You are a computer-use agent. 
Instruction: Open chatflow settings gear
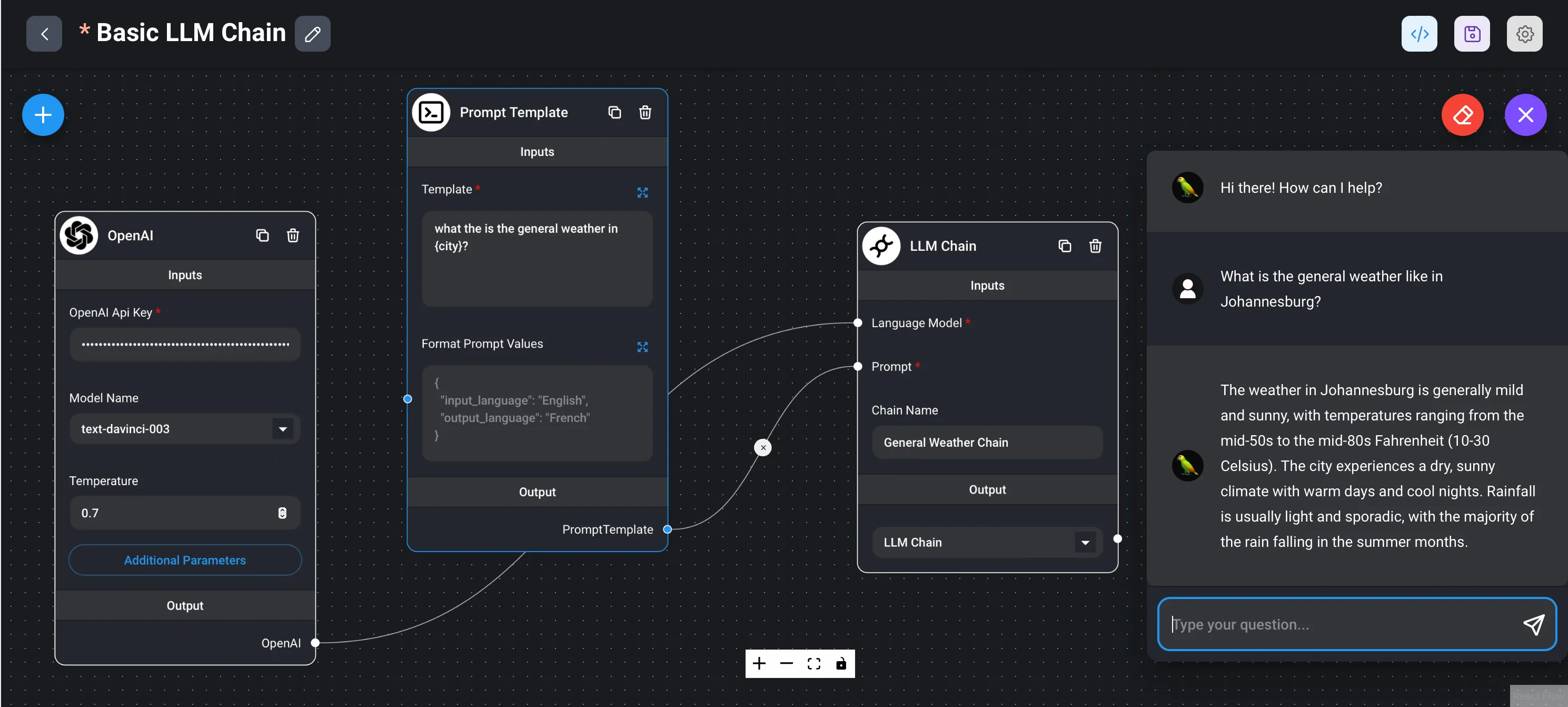1524,34
